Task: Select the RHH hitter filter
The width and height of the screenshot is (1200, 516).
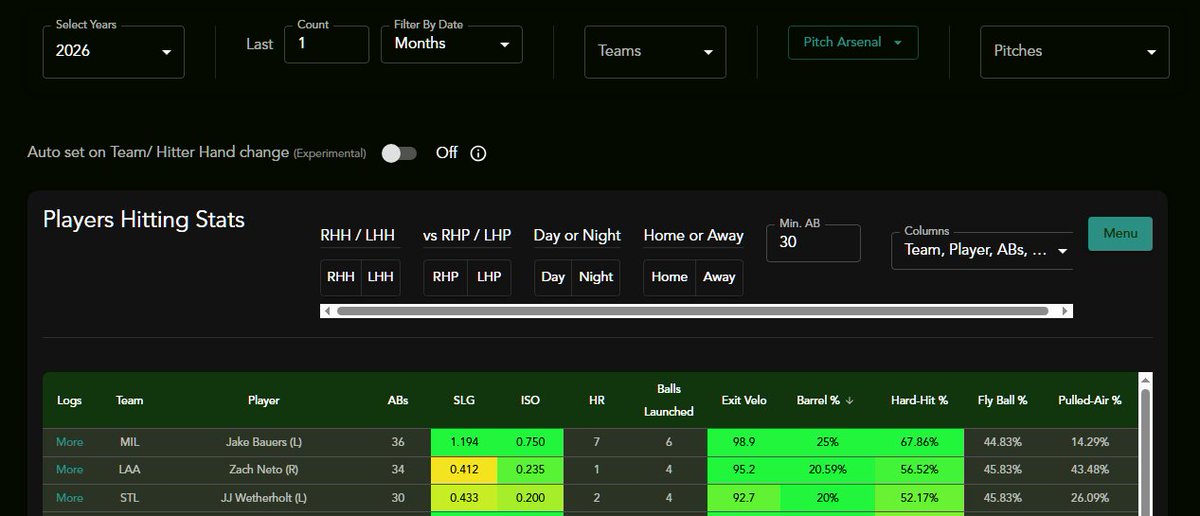Action: [x=341, y=277]
